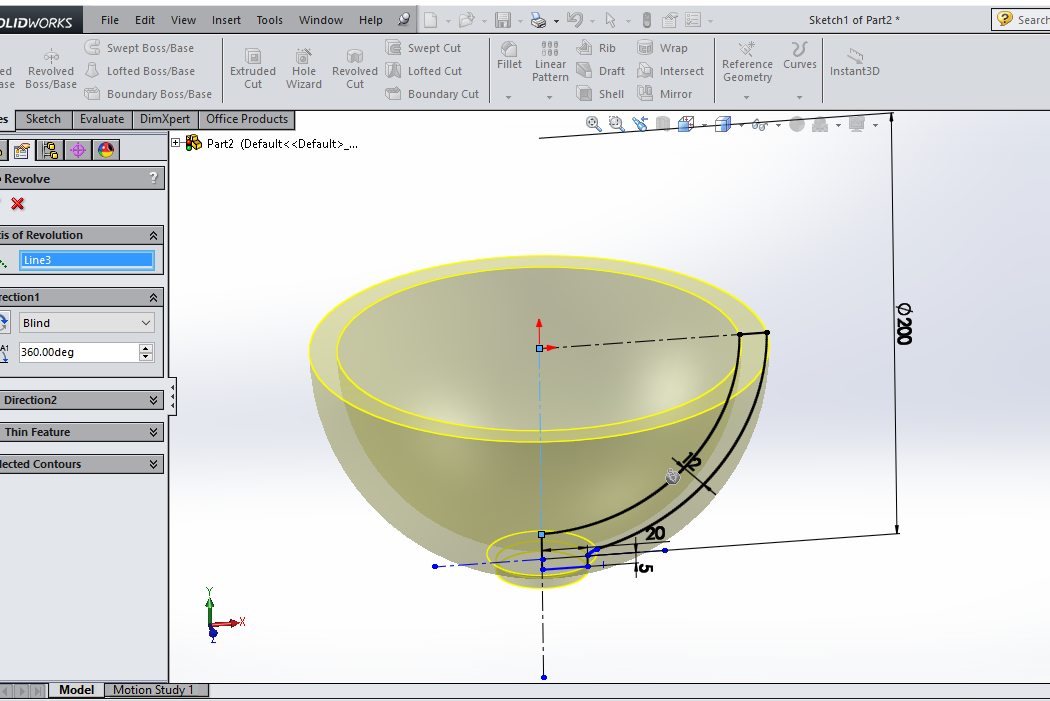Screen dimensions: 1050x701
Task: Open the Insert menu
Action: click(x=226, y=20)
